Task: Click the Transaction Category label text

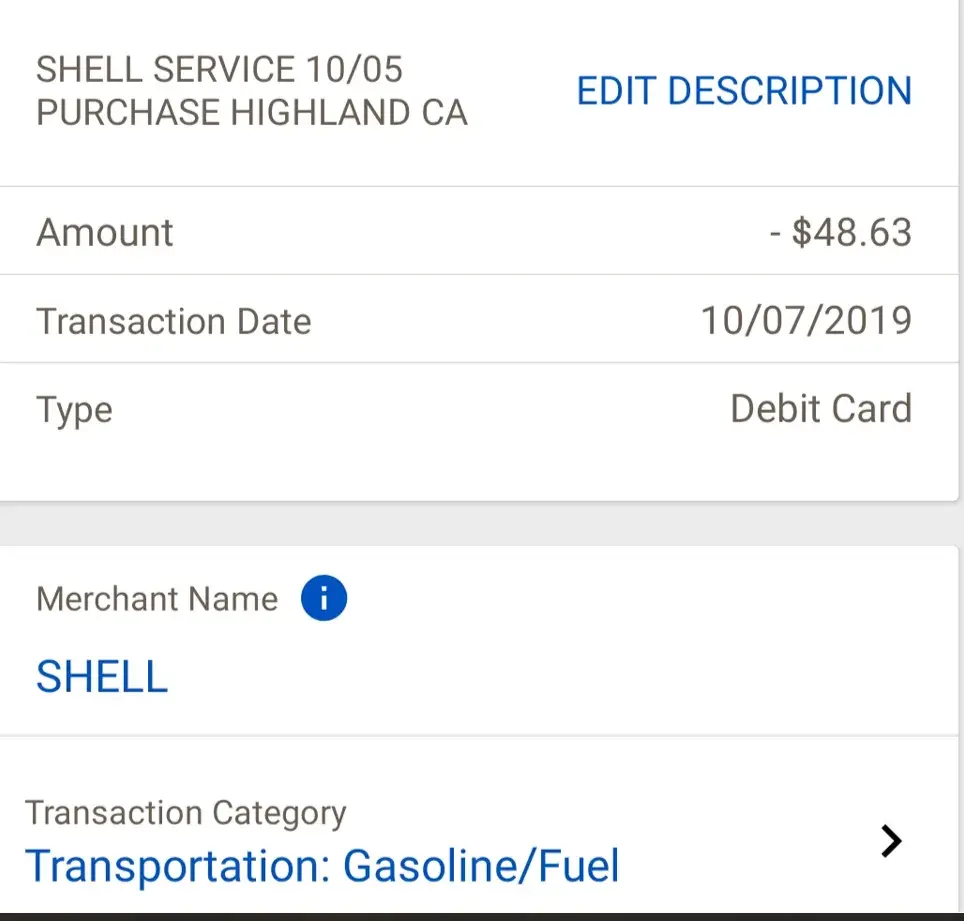Action: [186, 813]
